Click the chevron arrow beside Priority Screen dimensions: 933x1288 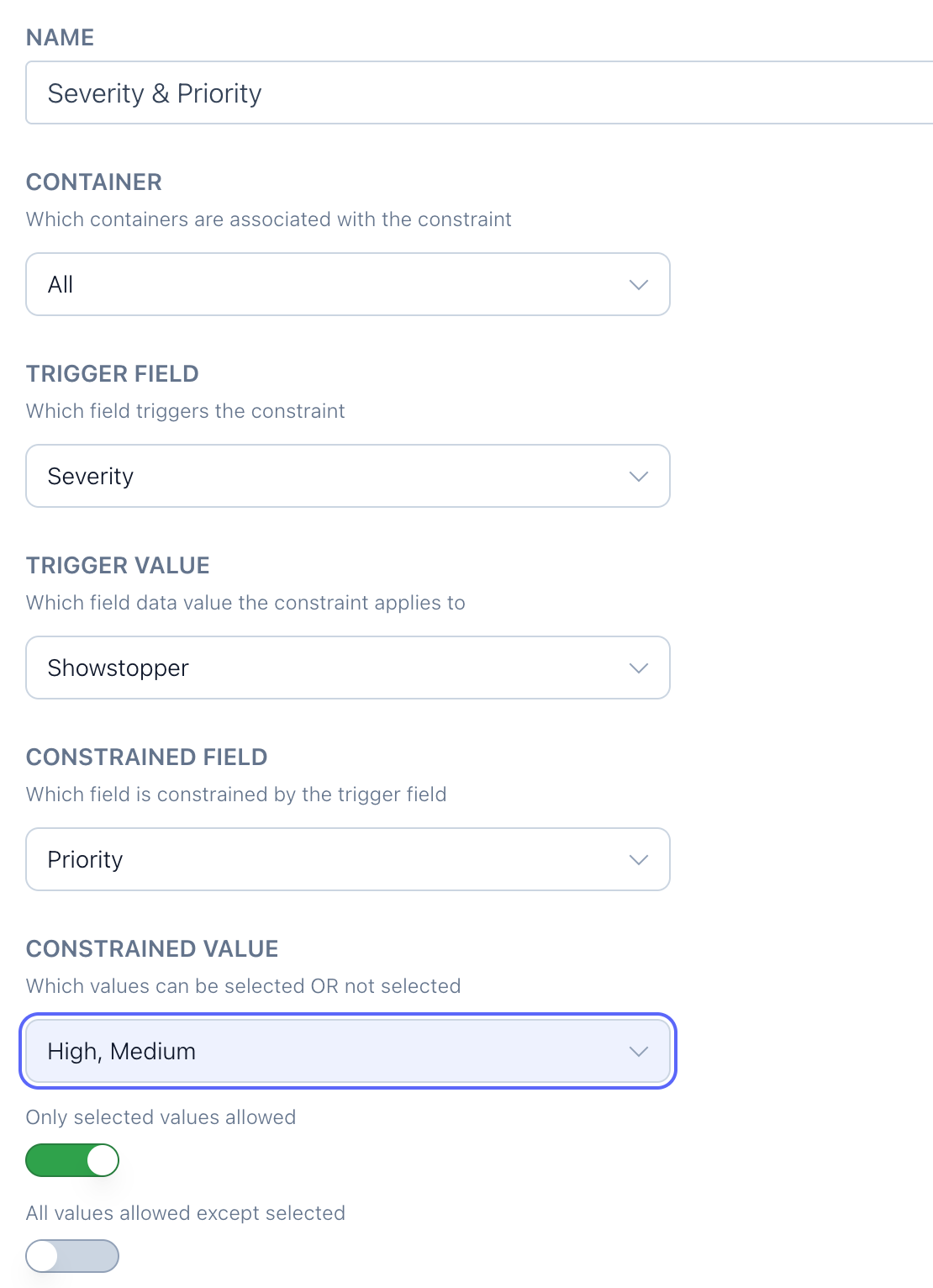[x=639, y=860]
